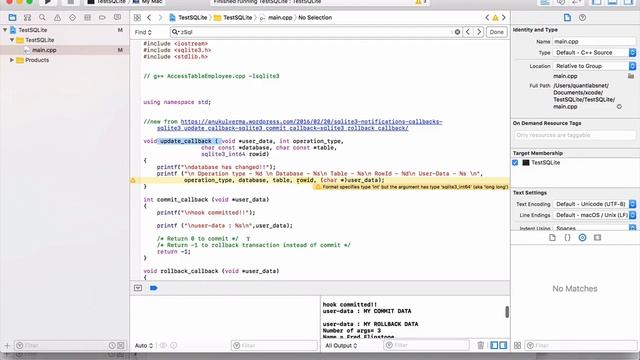Viewport: 640px width, 360px height.
Task: Show code snippet library
Action: [567, 238]
